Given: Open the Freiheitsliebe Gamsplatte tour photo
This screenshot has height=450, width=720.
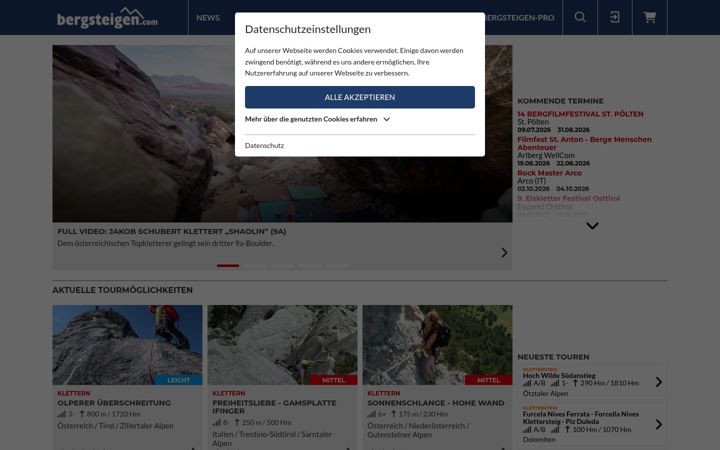Looking at the screenshot, I should (x=282, y=345).
